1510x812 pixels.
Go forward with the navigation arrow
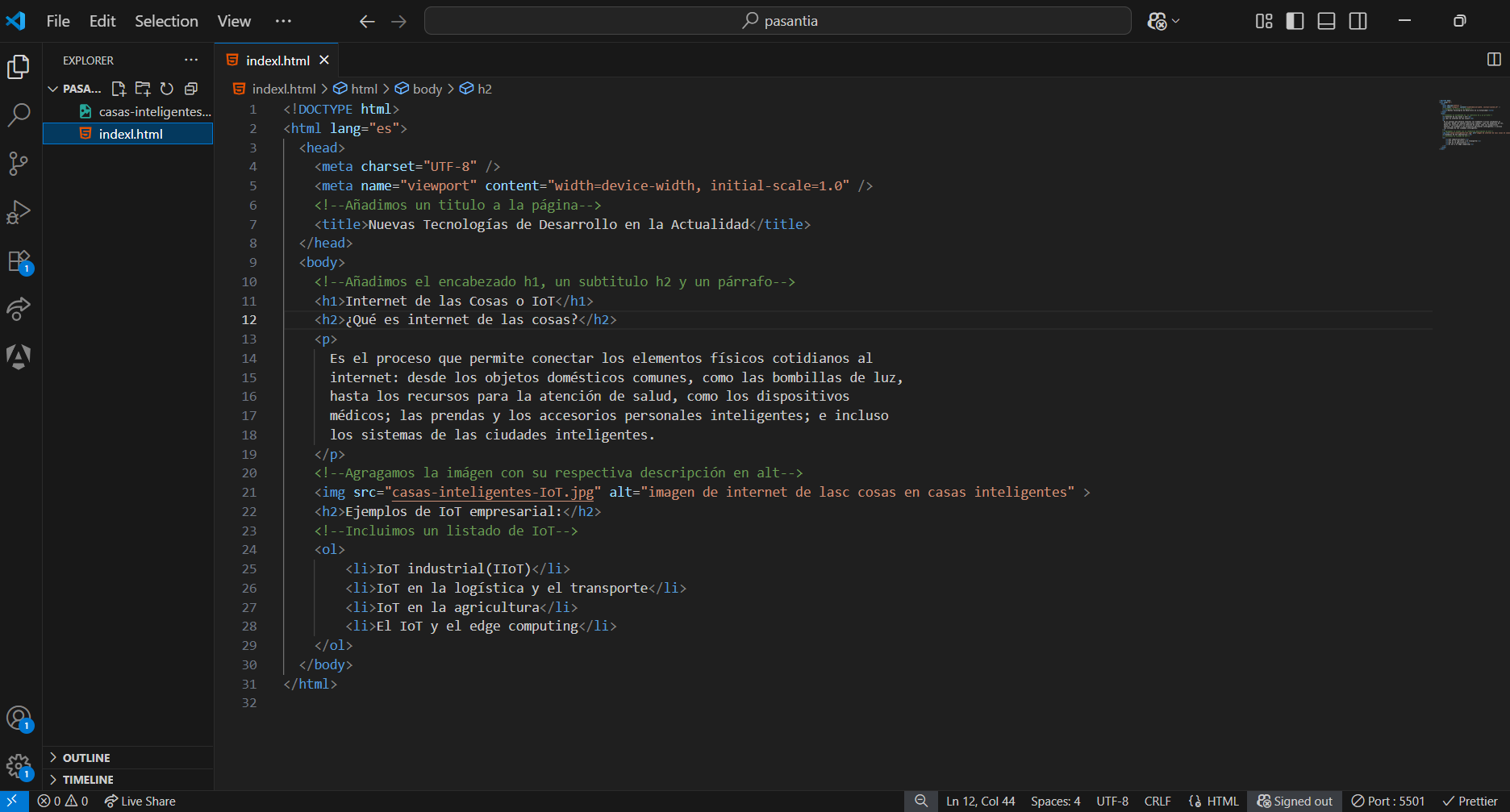click(x=398, y=21)
